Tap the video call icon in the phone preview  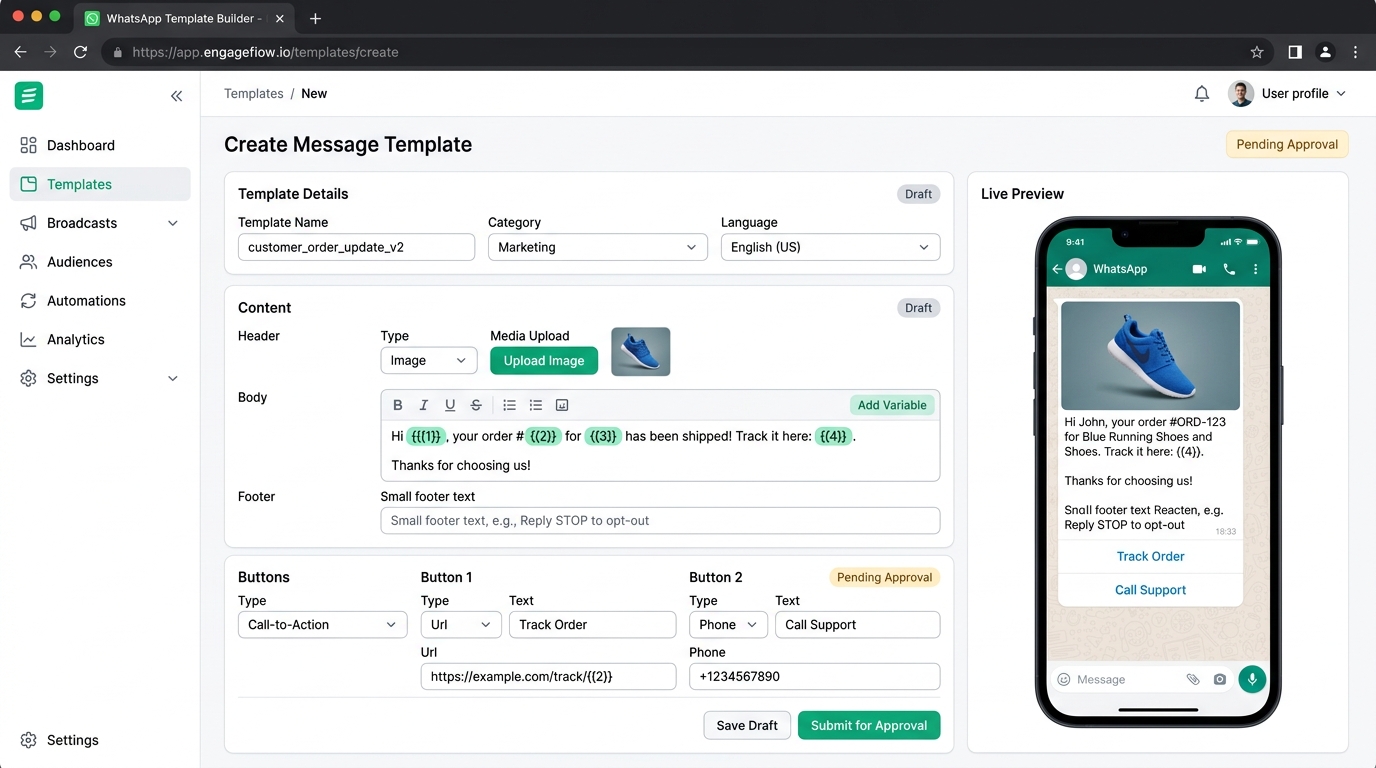click(x=1199, y=269)
